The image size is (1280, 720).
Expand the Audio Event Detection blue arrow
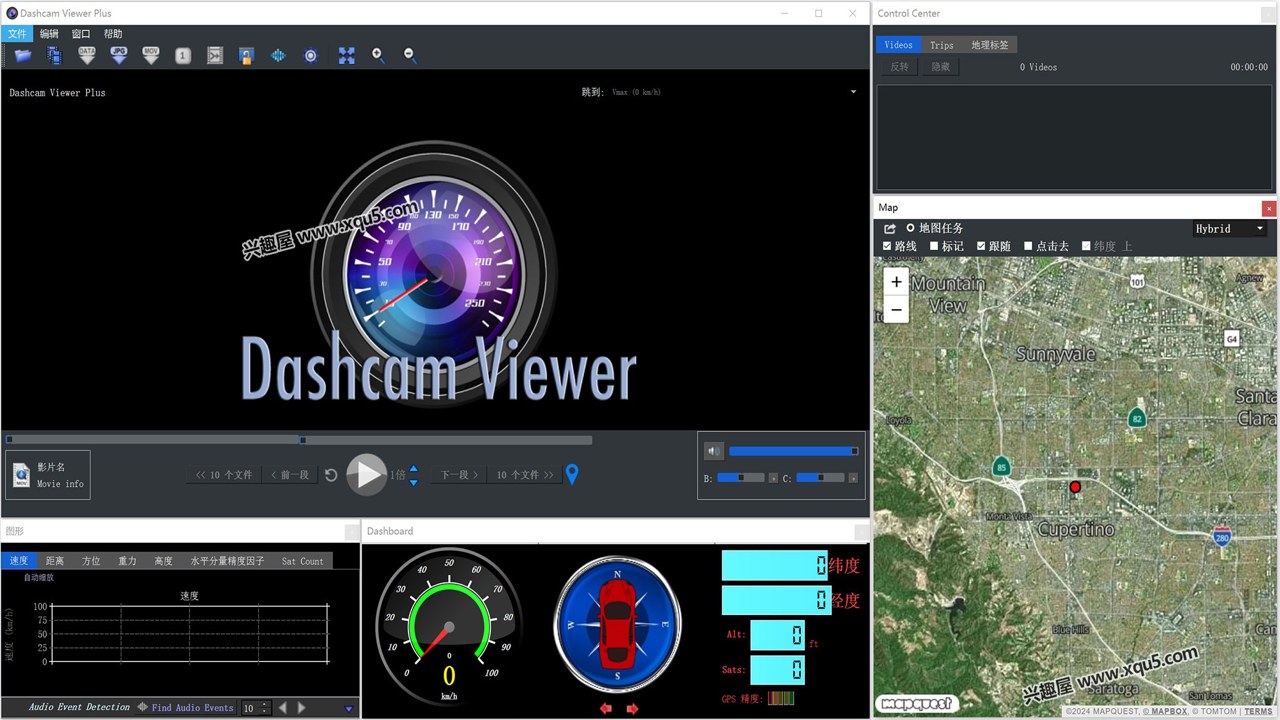click(x=349, y=709)
